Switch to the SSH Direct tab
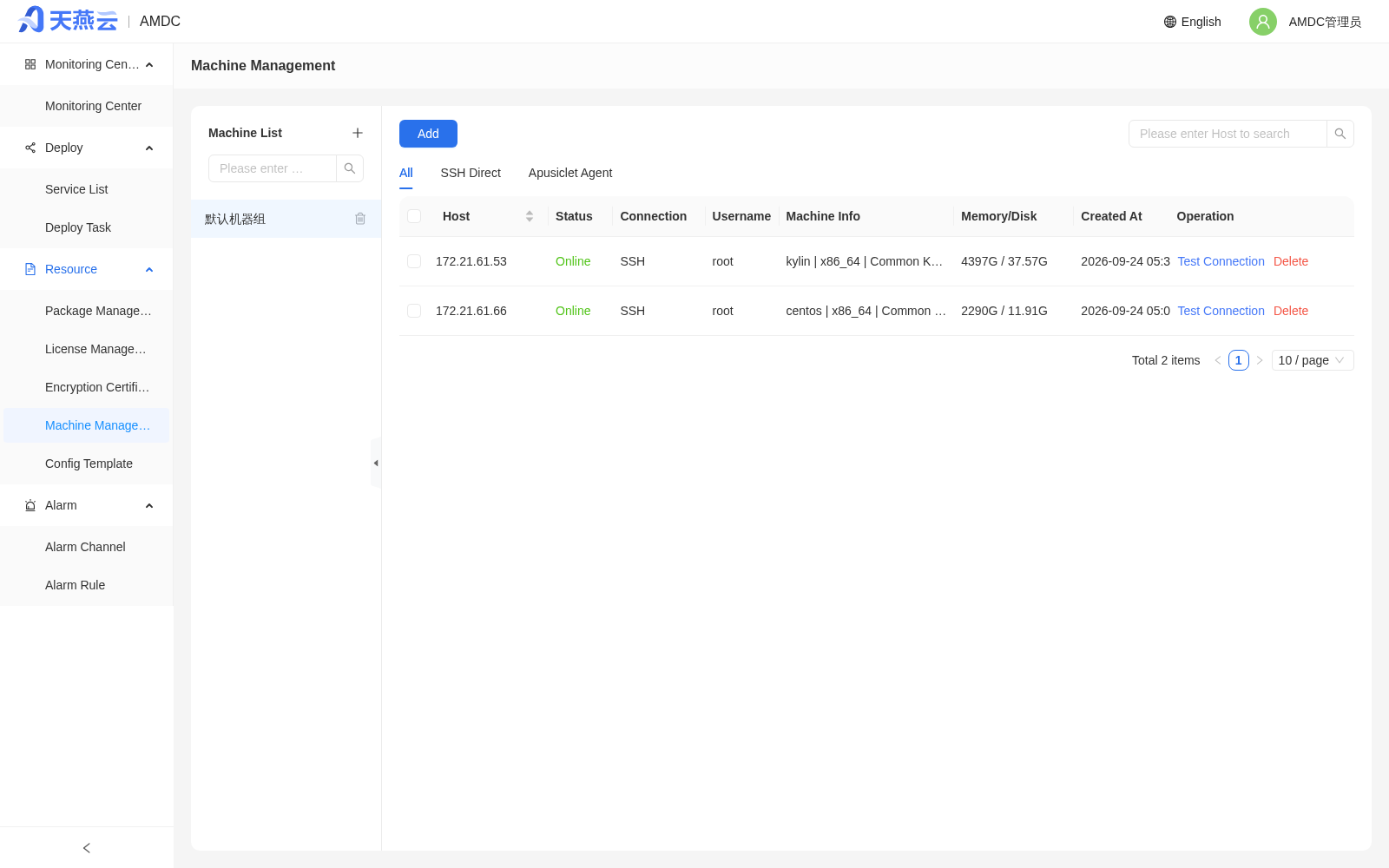The height and width of the screenshot is (868, 1389). [x=471, y=173]
